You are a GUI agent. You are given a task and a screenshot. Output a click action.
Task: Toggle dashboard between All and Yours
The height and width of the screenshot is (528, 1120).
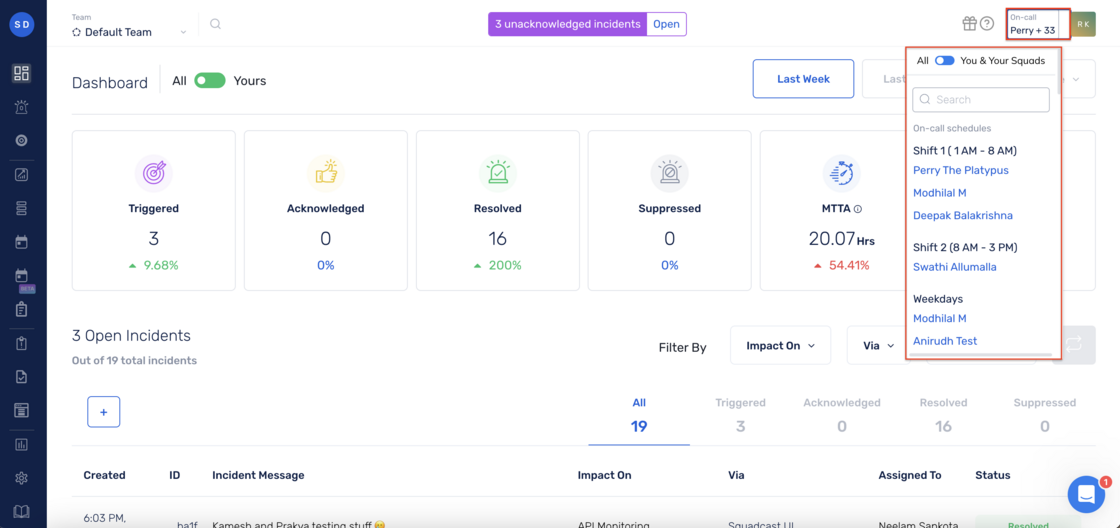pos(210,81)
